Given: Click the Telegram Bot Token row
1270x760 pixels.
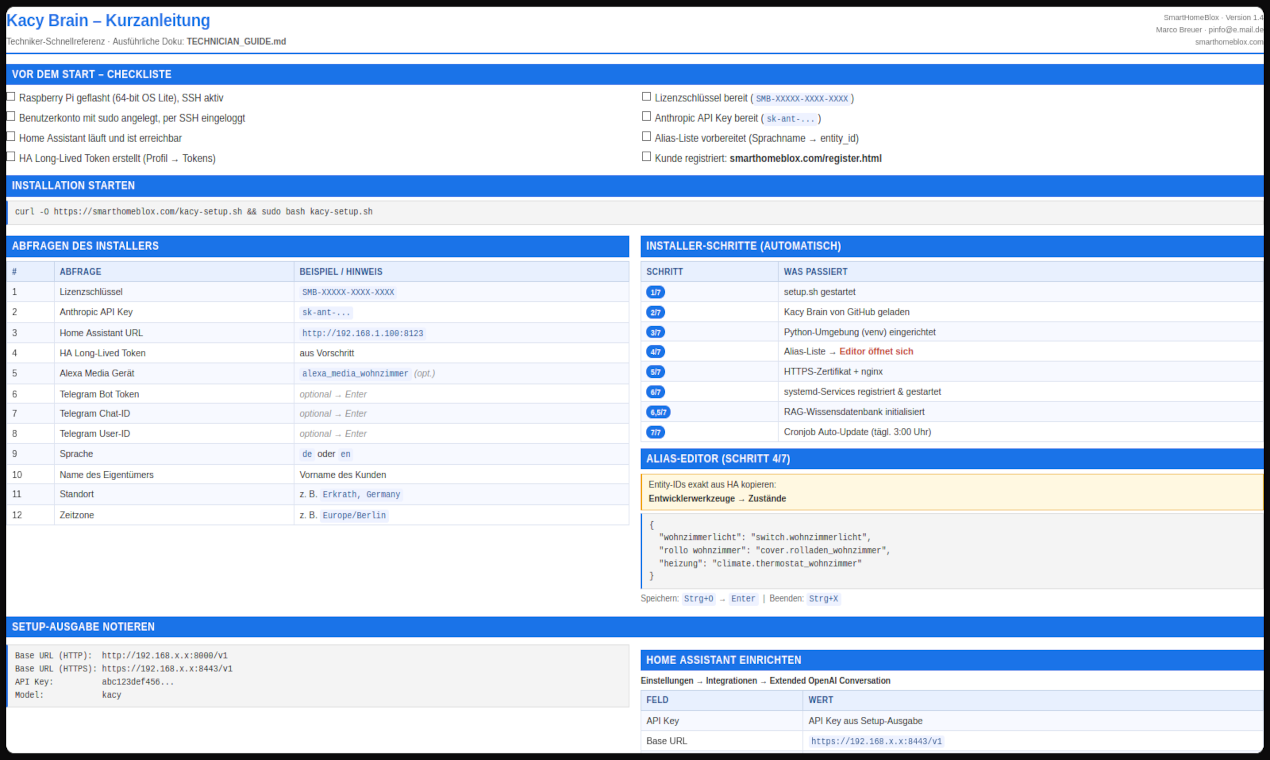Looking at the screenshot, I should pos(317,394).
